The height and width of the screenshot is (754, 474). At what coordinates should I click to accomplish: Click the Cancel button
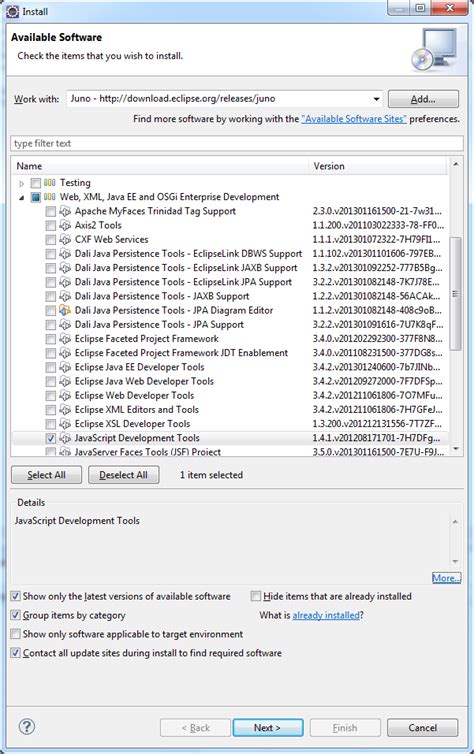423,728
